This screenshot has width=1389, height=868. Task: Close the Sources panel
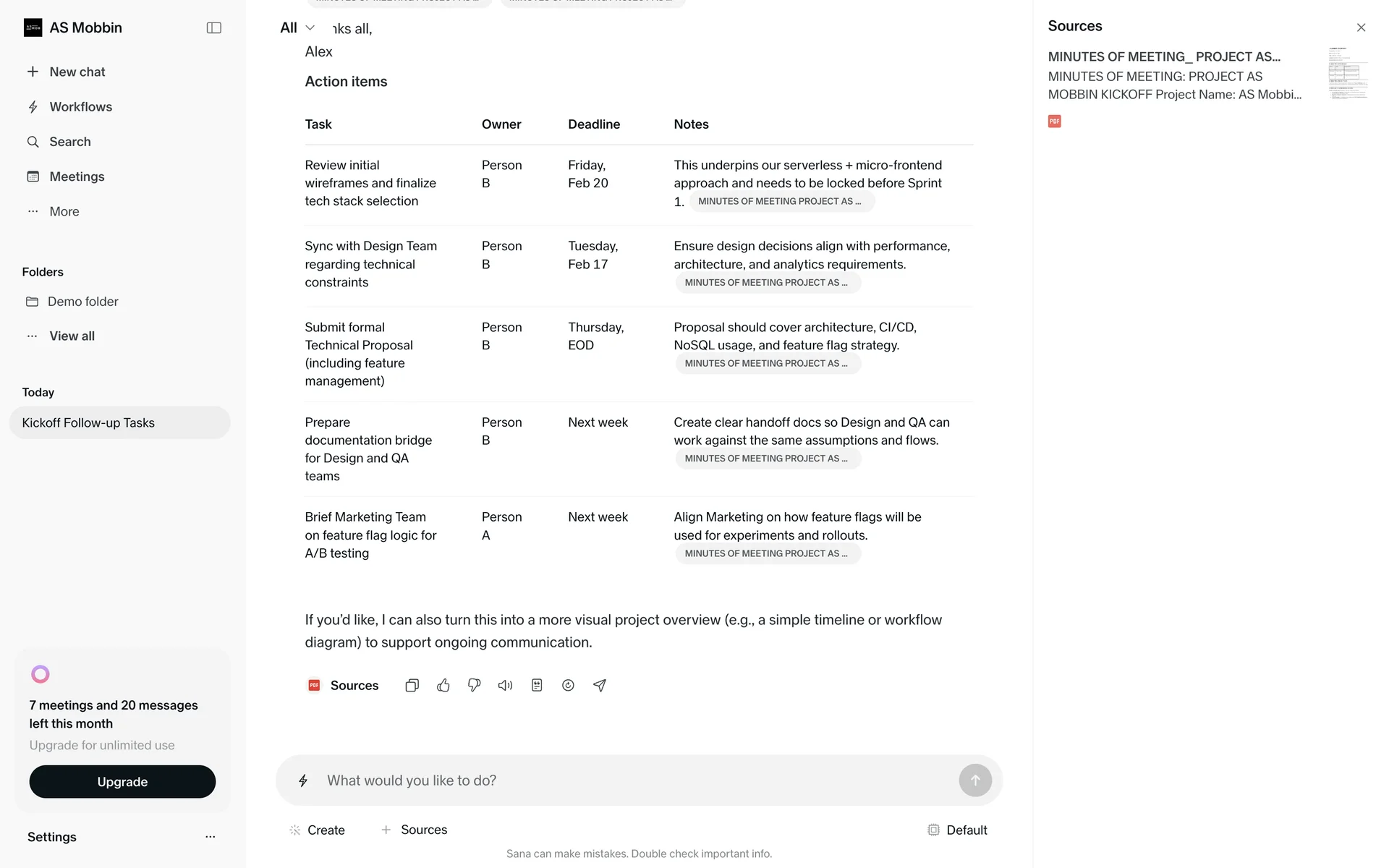1361,27
